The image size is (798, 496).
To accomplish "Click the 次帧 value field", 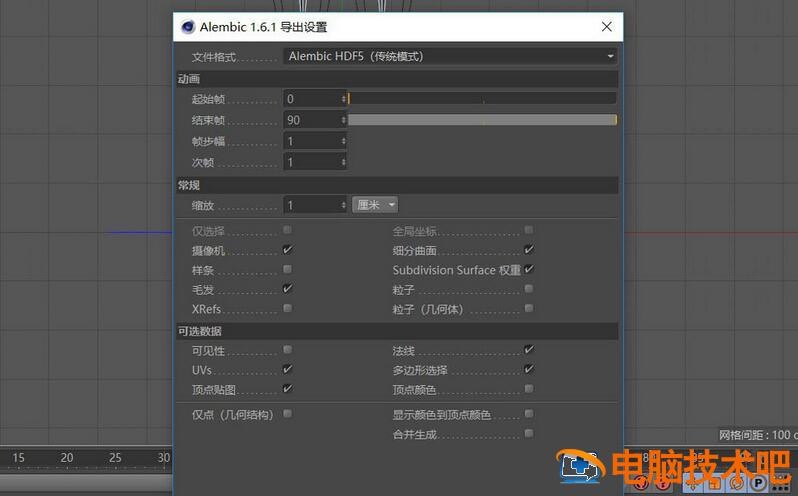I will click(x=311, y=162).
